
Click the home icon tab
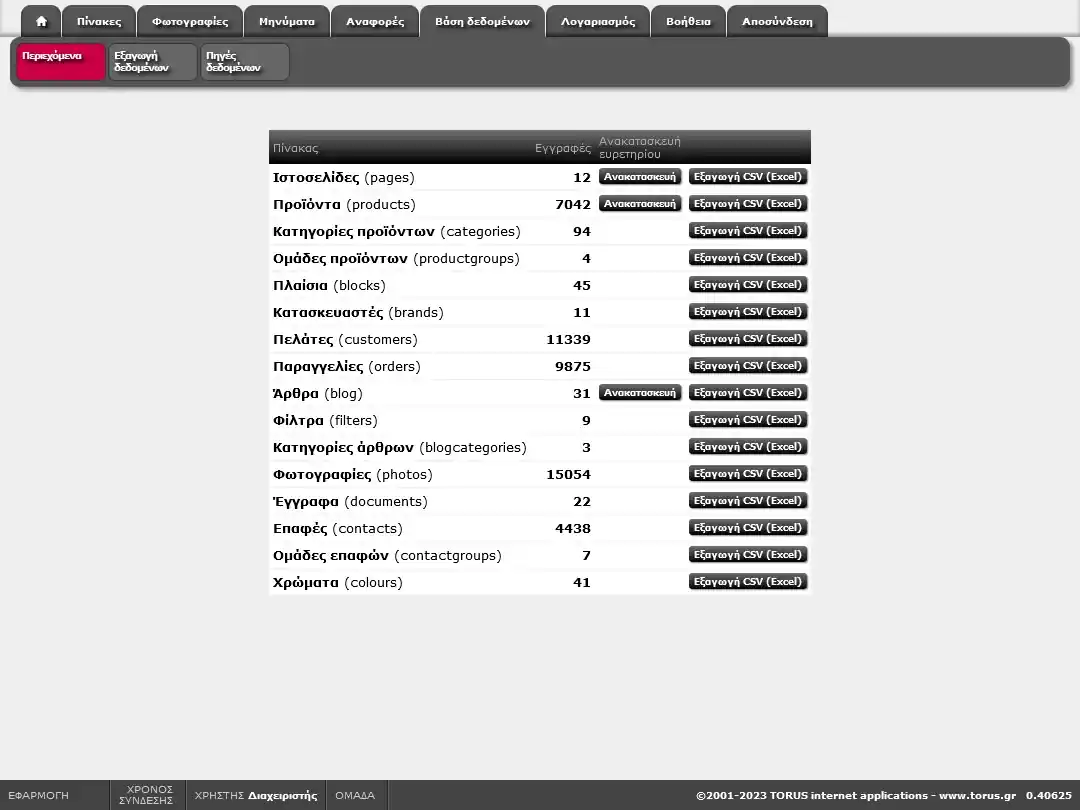click(x=41, y=21)
